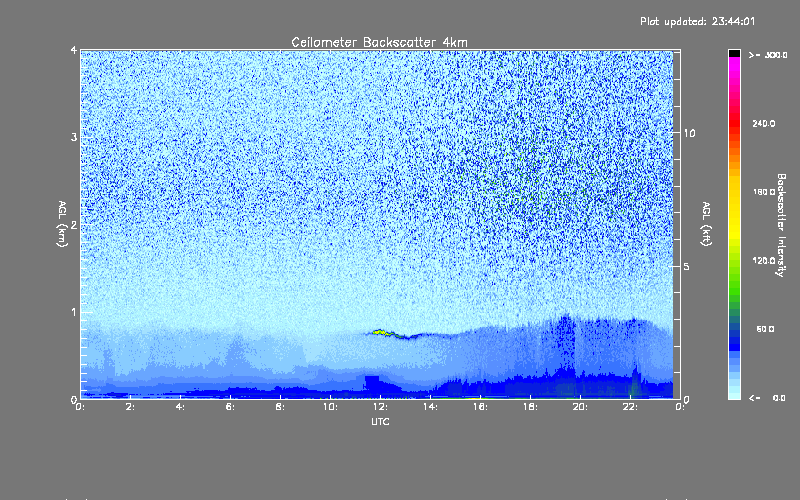Click the black top cap of the colorbar
The image size is (800, 500).
pos(734,53)
